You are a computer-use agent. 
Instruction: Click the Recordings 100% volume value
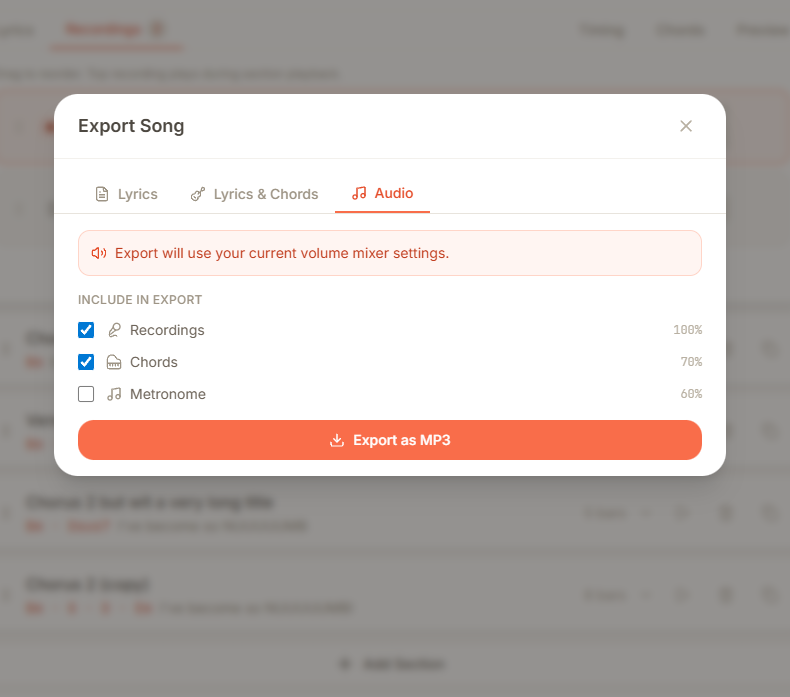[687, 330]
